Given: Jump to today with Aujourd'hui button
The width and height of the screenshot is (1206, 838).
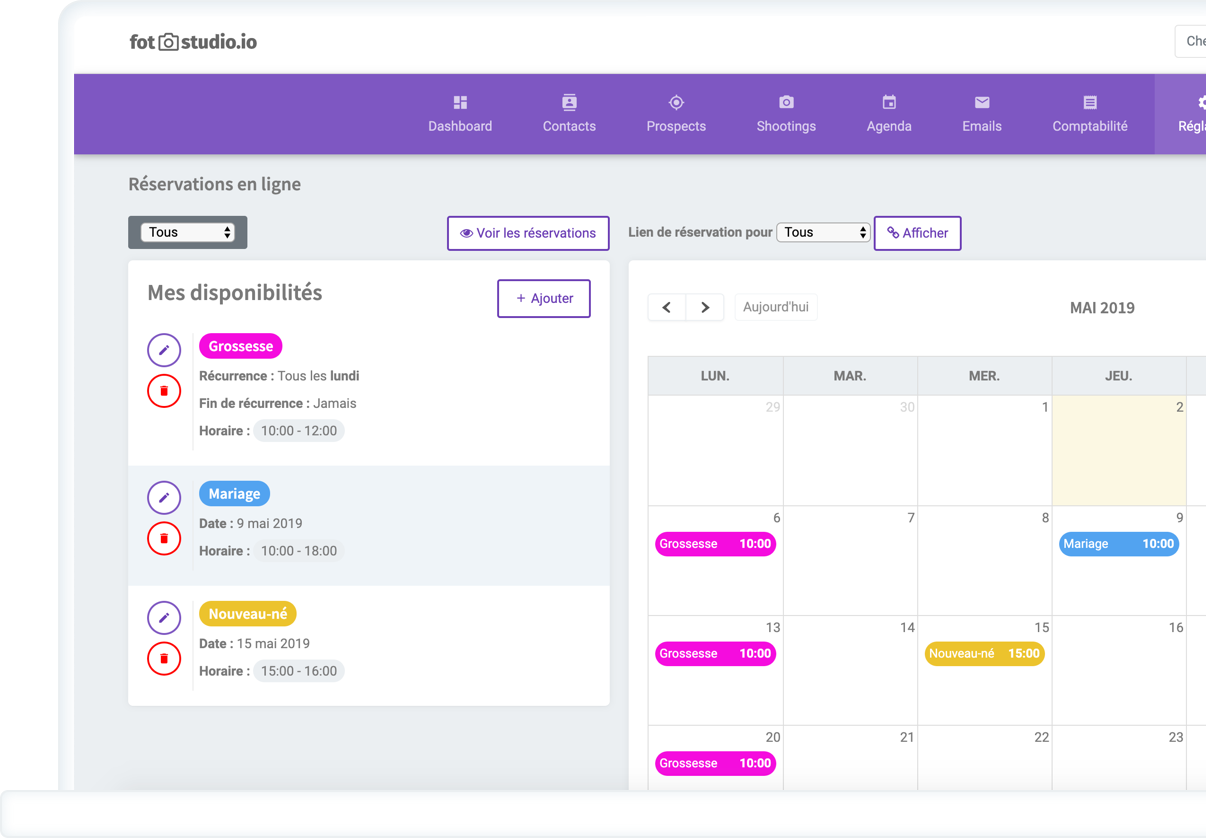Looking at the screenshot, I should point(776,307).
